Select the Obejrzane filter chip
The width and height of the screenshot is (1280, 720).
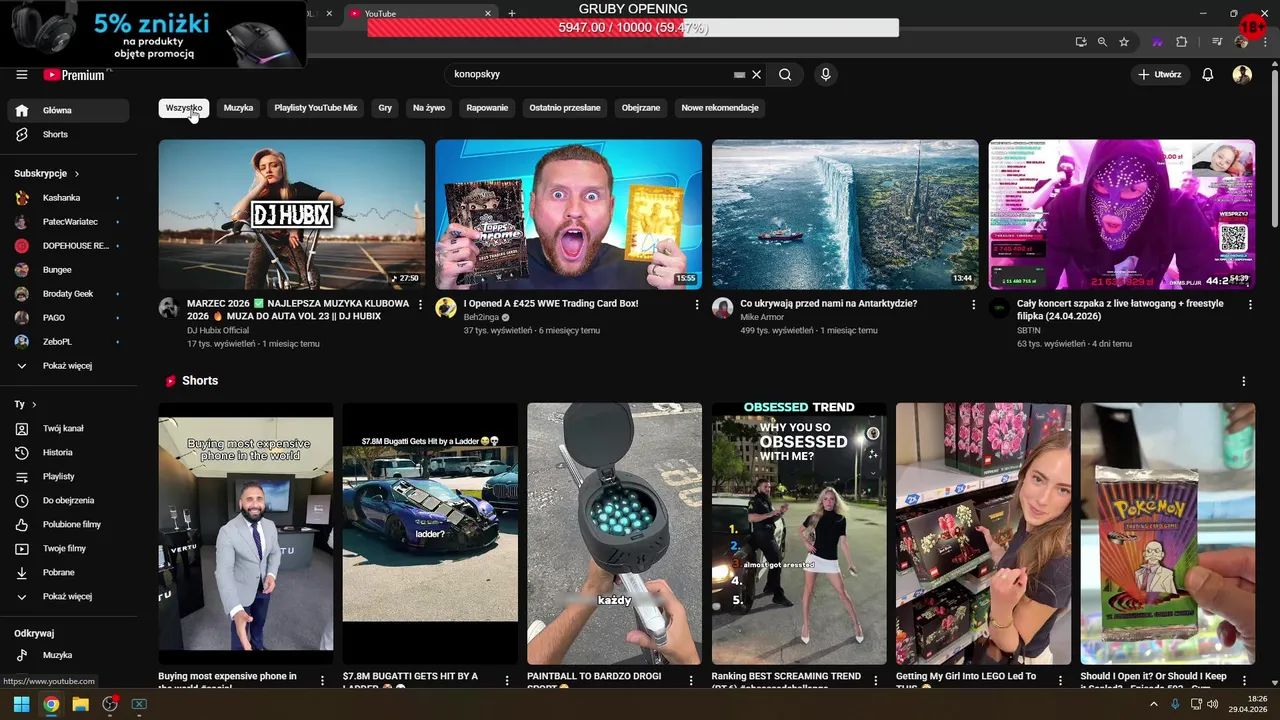641,108
